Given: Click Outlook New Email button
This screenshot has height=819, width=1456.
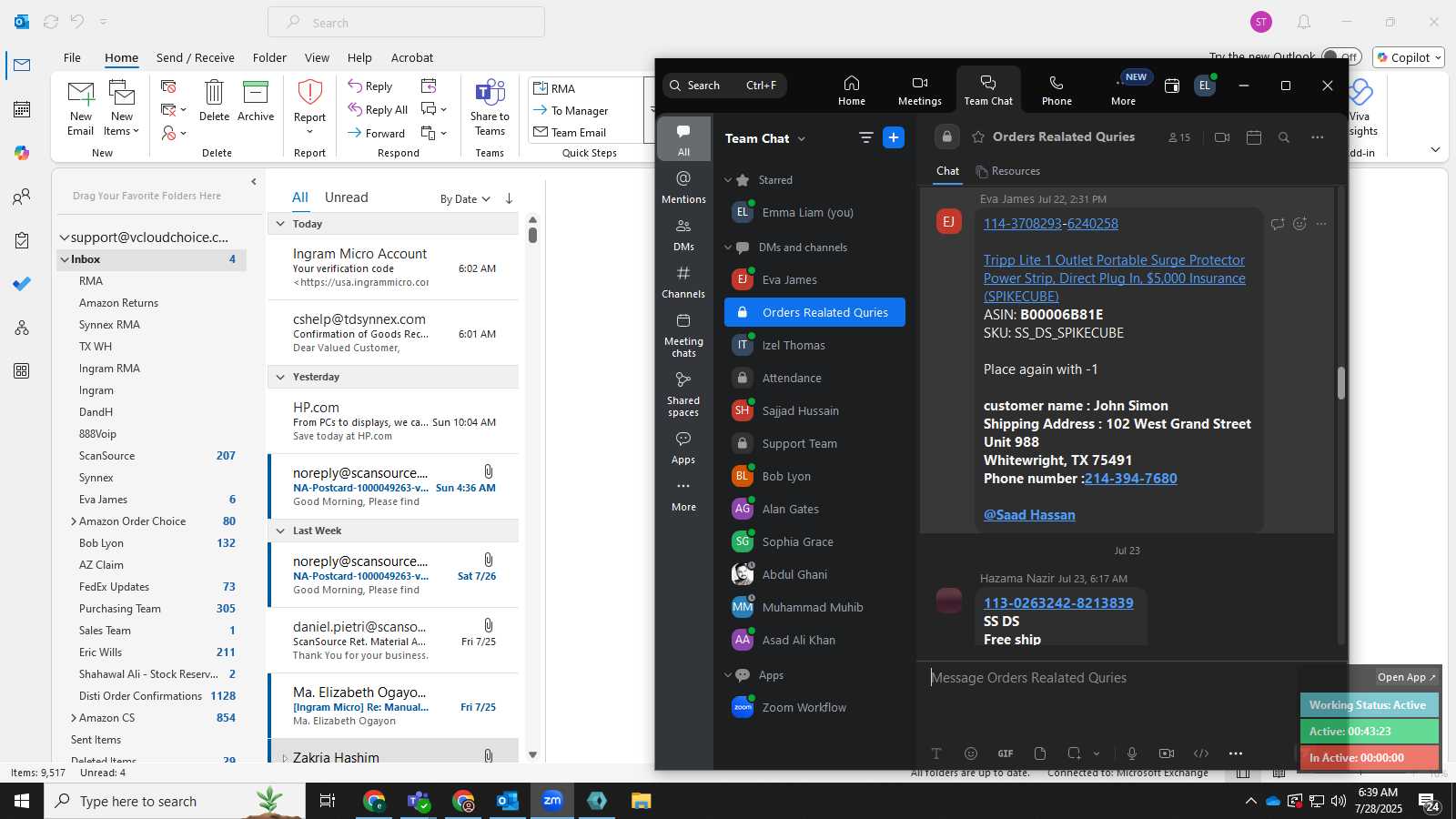Looking at the screenshot, I should pos(81,107).
